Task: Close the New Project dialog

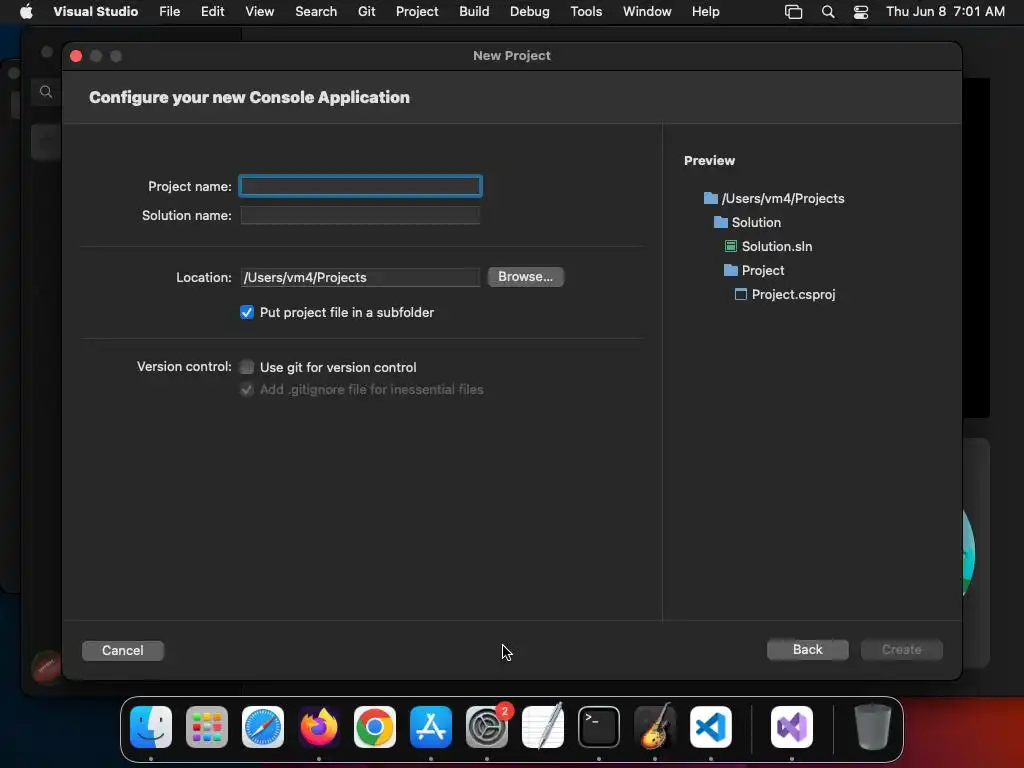Action: [x=76, y=56]
